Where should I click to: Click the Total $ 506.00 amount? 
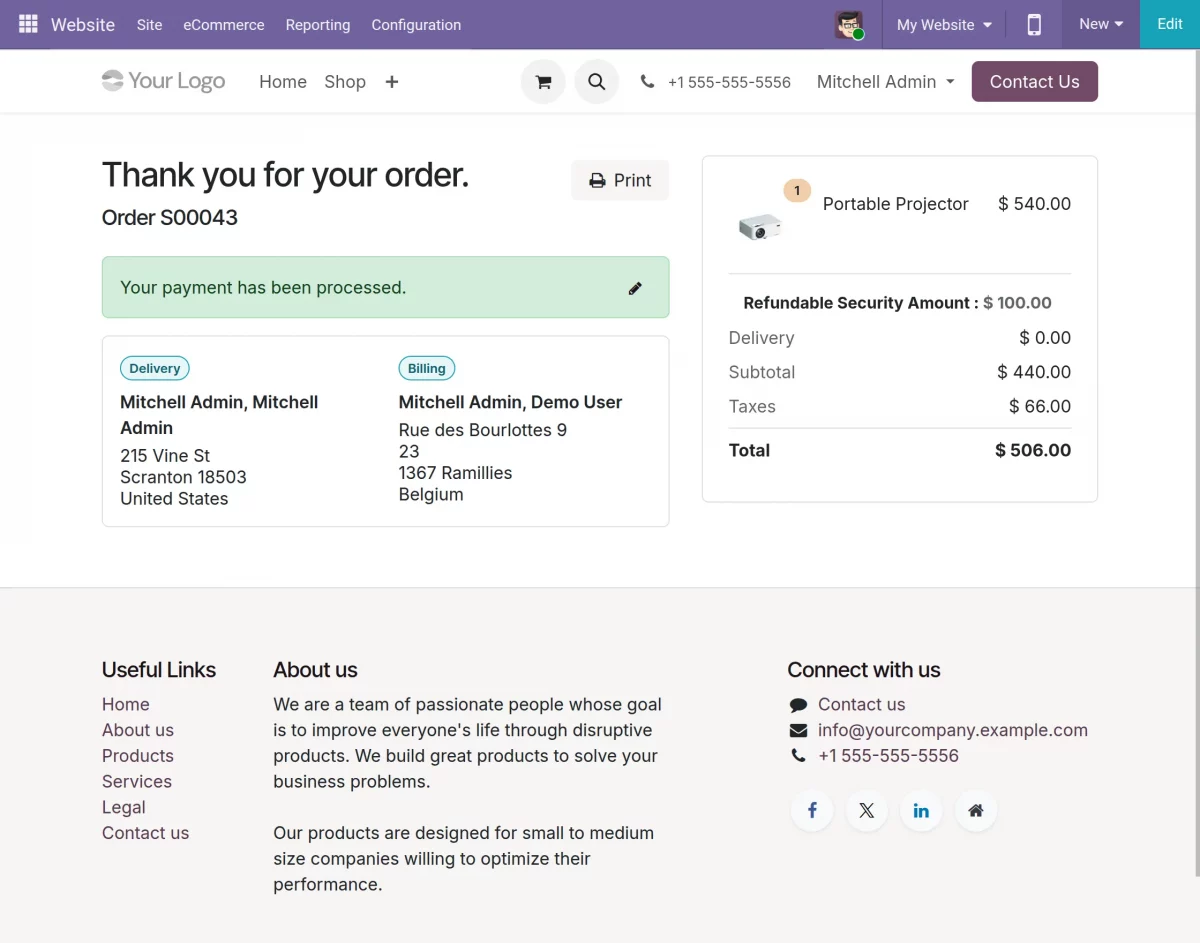[x=1033, y=450]
